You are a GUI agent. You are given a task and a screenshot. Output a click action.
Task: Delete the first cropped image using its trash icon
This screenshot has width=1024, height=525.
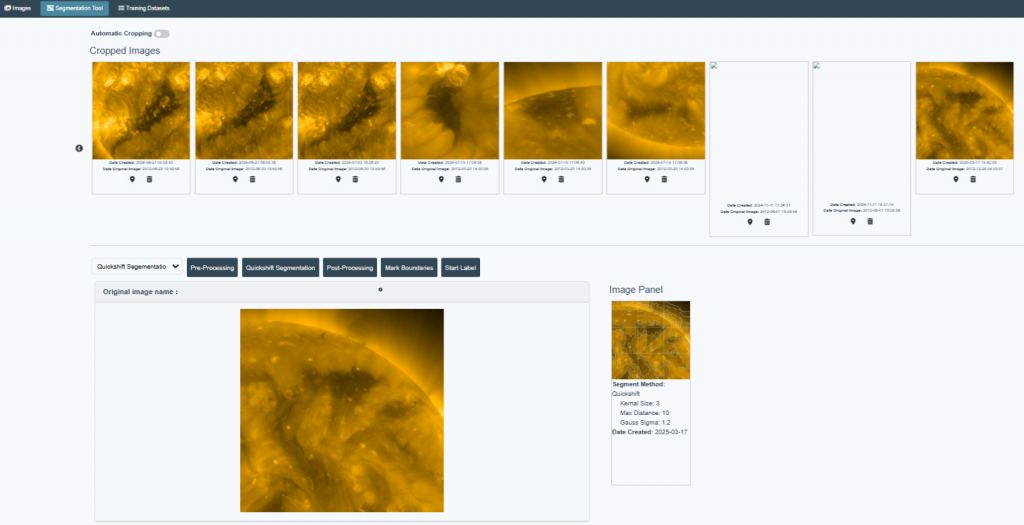149,180
